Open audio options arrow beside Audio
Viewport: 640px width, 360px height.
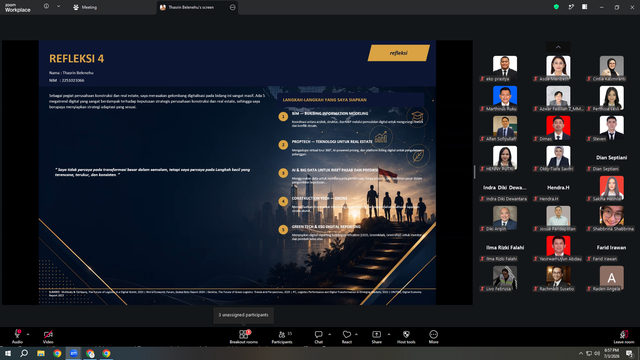coord(28,334)
